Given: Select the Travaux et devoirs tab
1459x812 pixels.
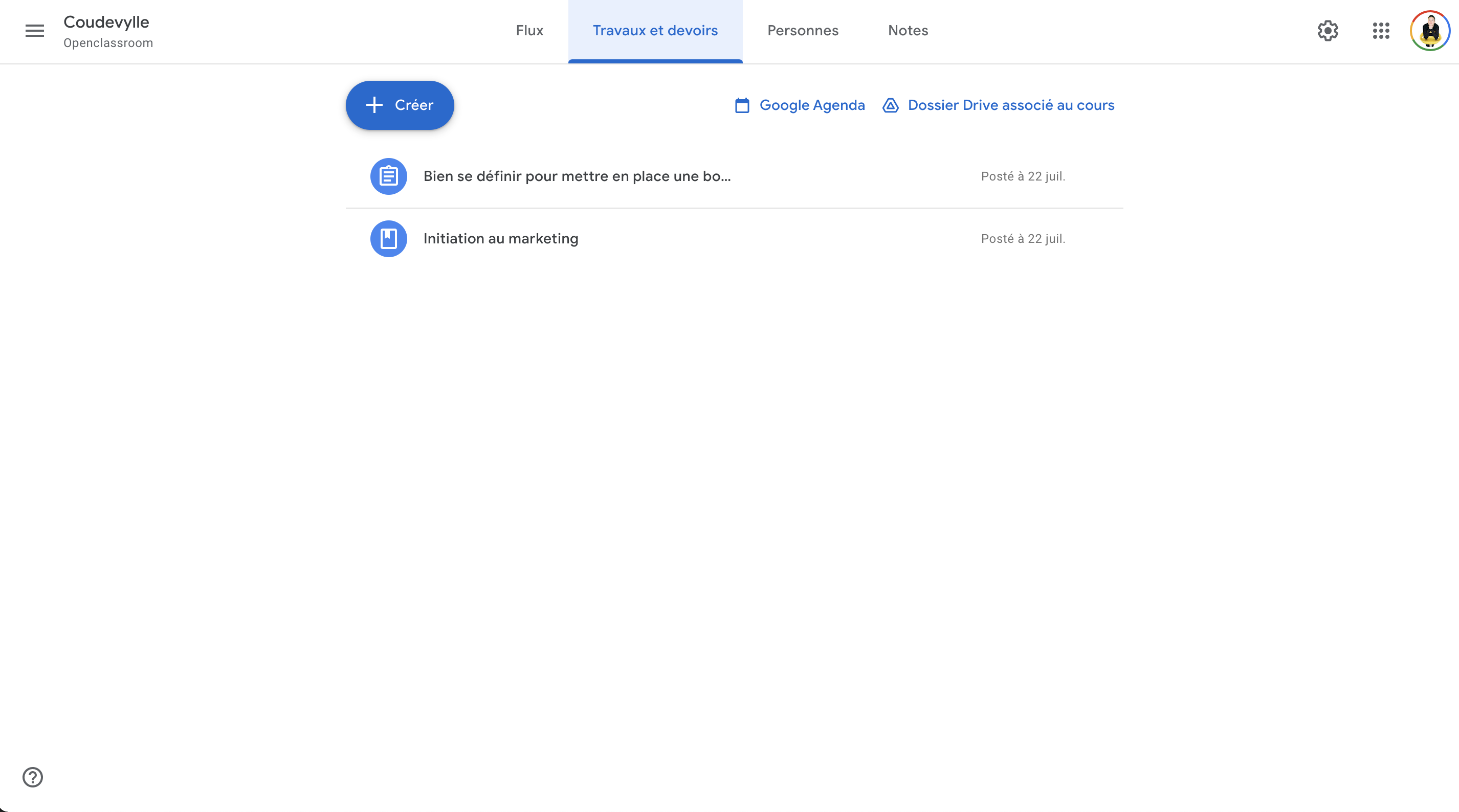Looking at the screenshot, I should [x=655, y=31].
